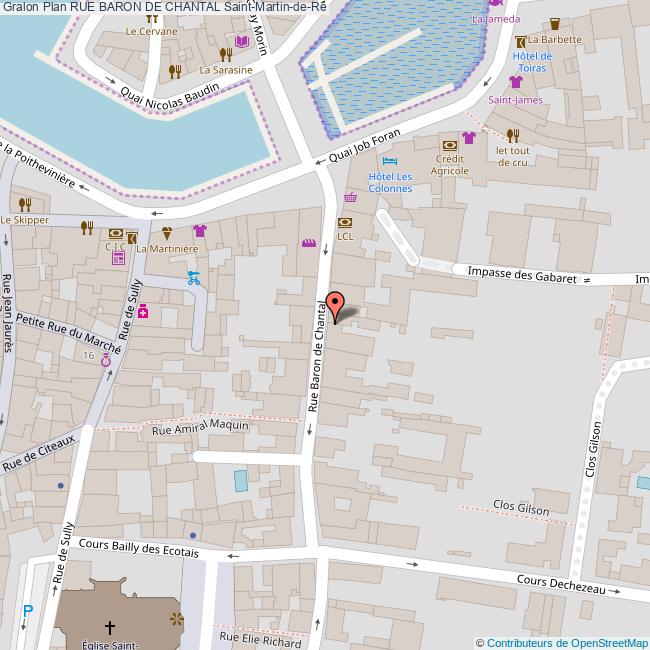Click the Hôtel de Toiras icon
Screen dimensions: 650x650
tap(519, 41)
